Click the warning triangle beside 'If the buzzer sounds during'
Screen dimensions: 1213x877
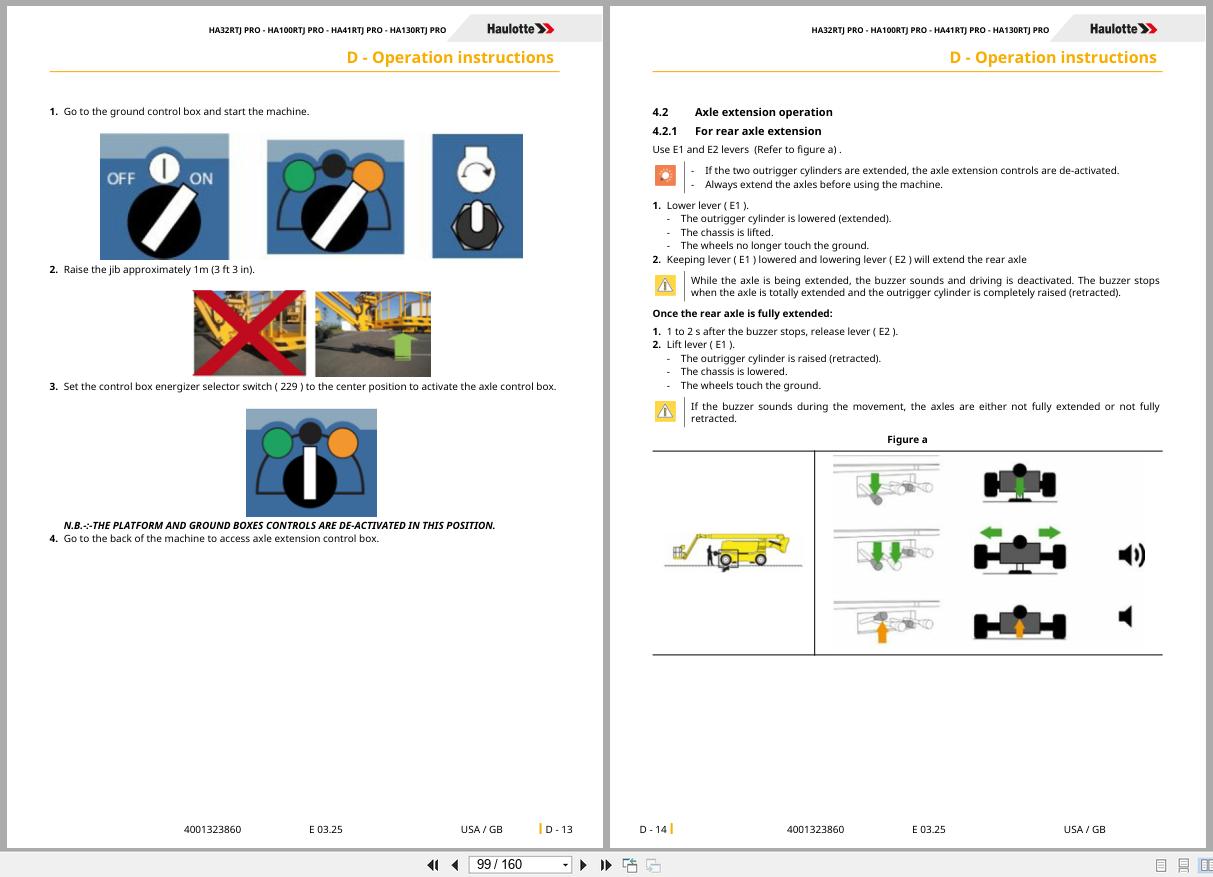click(665, 411)
